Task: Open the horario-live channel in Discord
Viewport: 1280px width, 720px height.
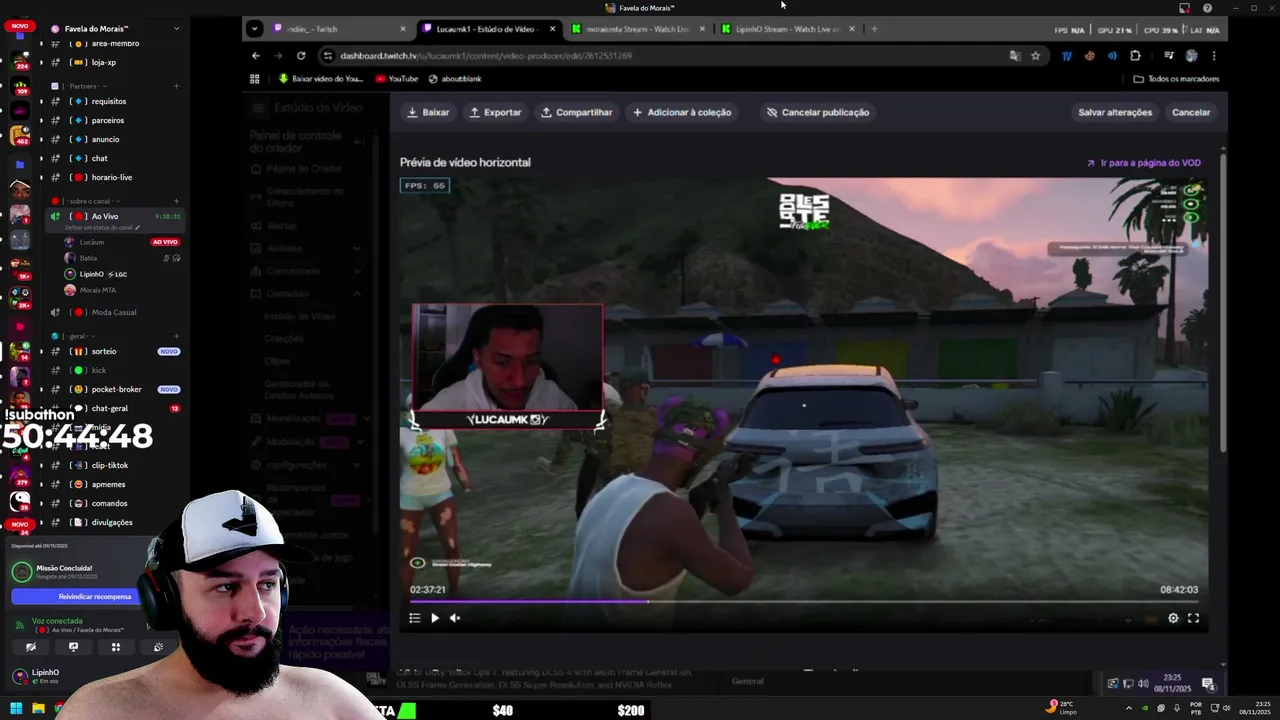Action: tap(110, 177)
